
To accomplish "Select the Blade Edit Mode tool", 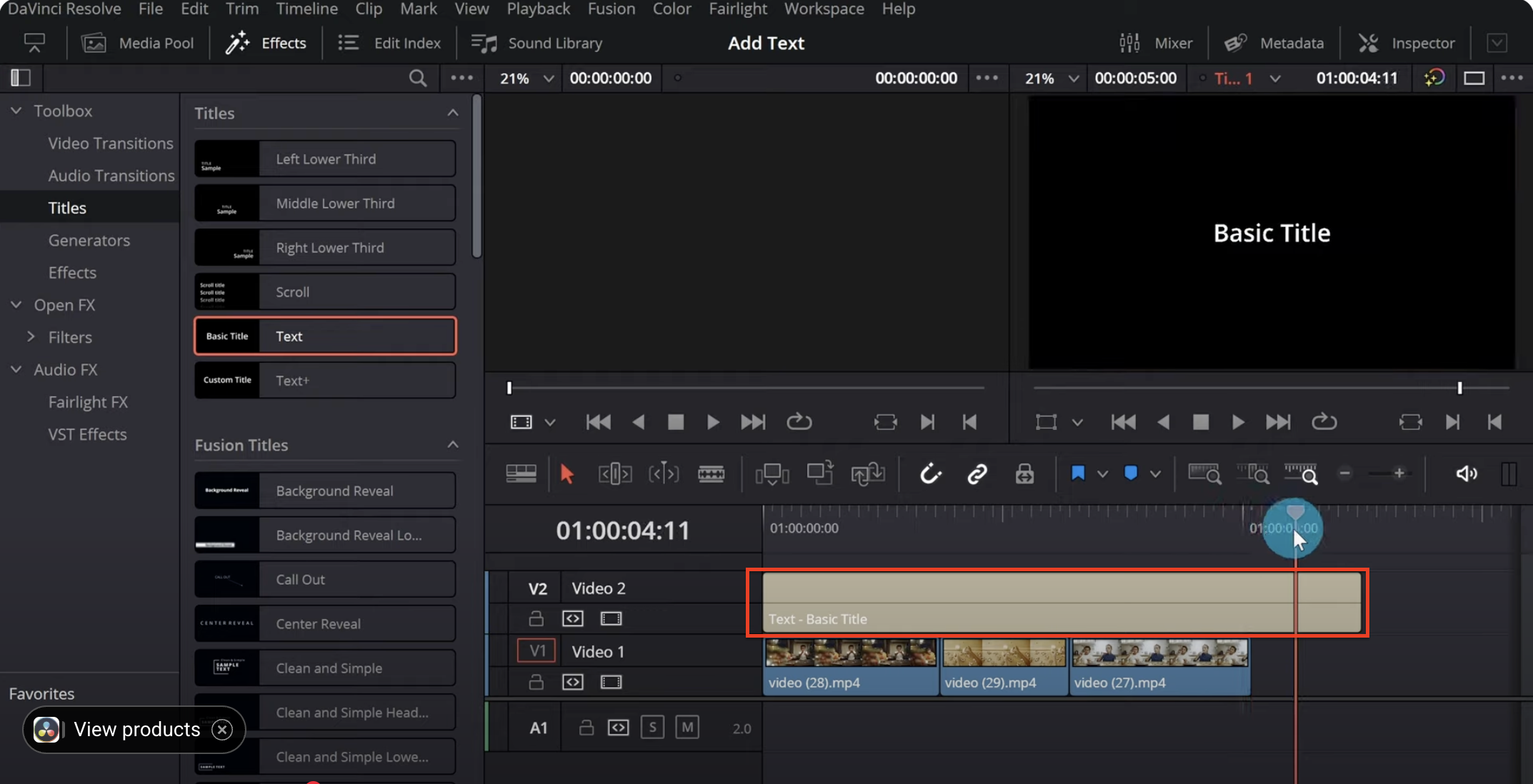I will coord(711,473).
